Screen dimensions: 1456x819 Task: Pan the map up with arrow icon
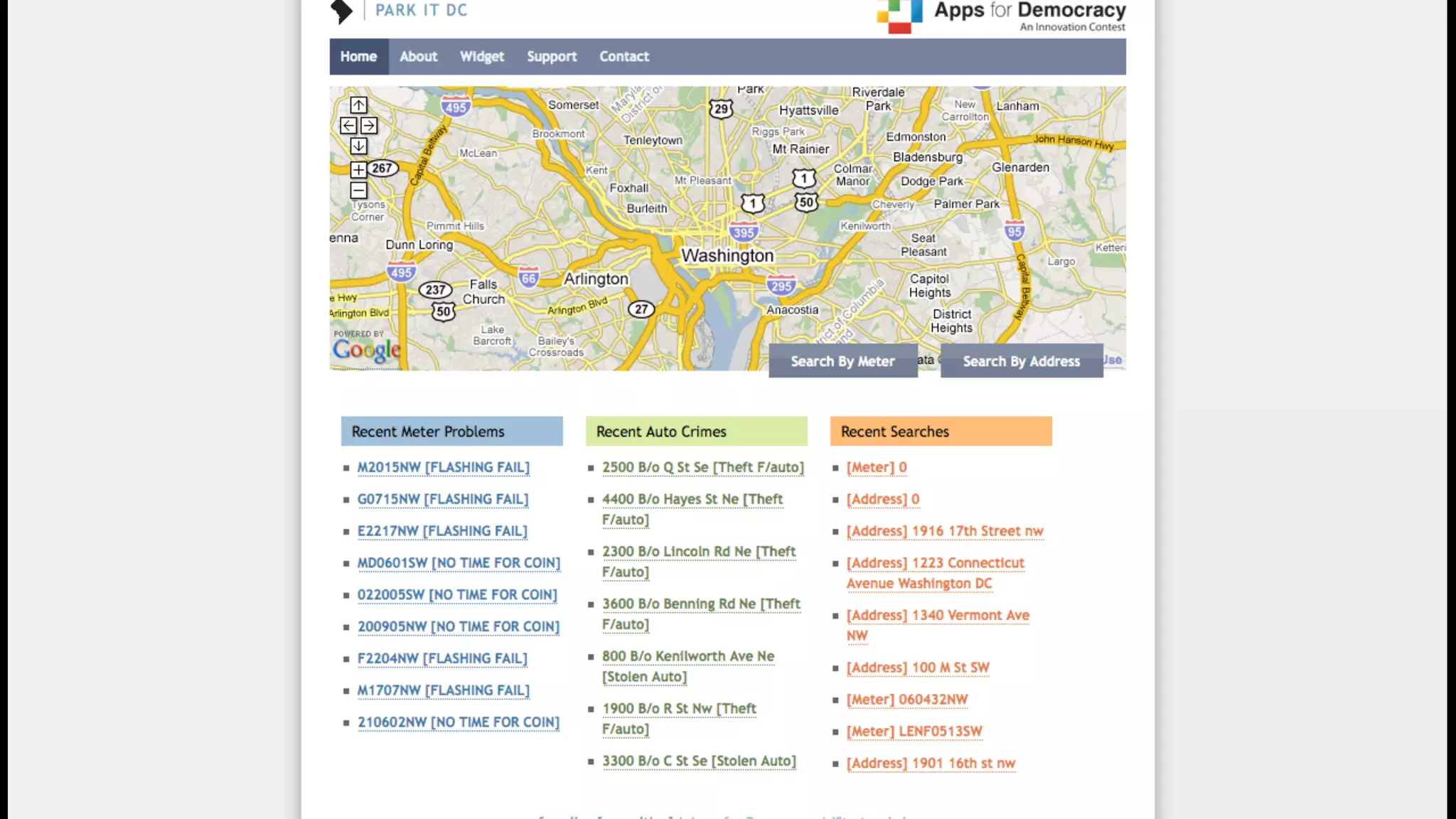[x=358, y=105]
